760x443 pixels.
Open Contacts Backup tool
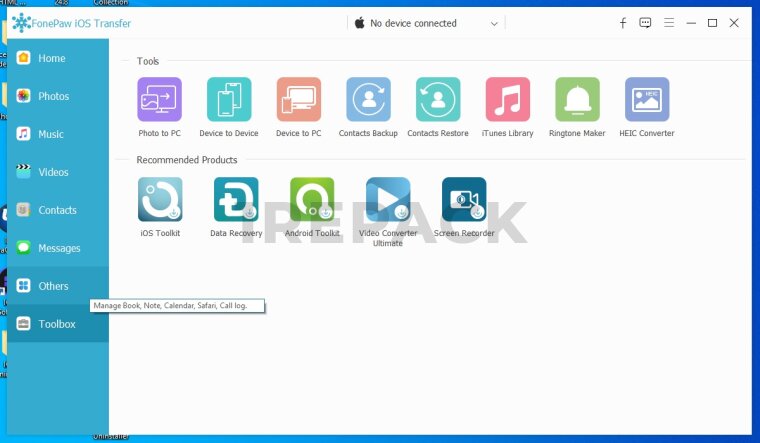click(368, 100)
